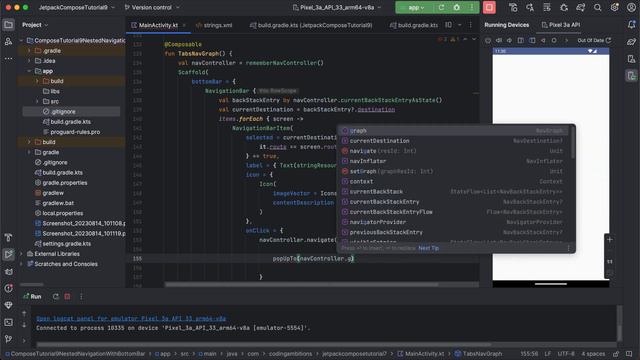
Task: Choose navInflater completion suggestion
Action: coord(454,161)
